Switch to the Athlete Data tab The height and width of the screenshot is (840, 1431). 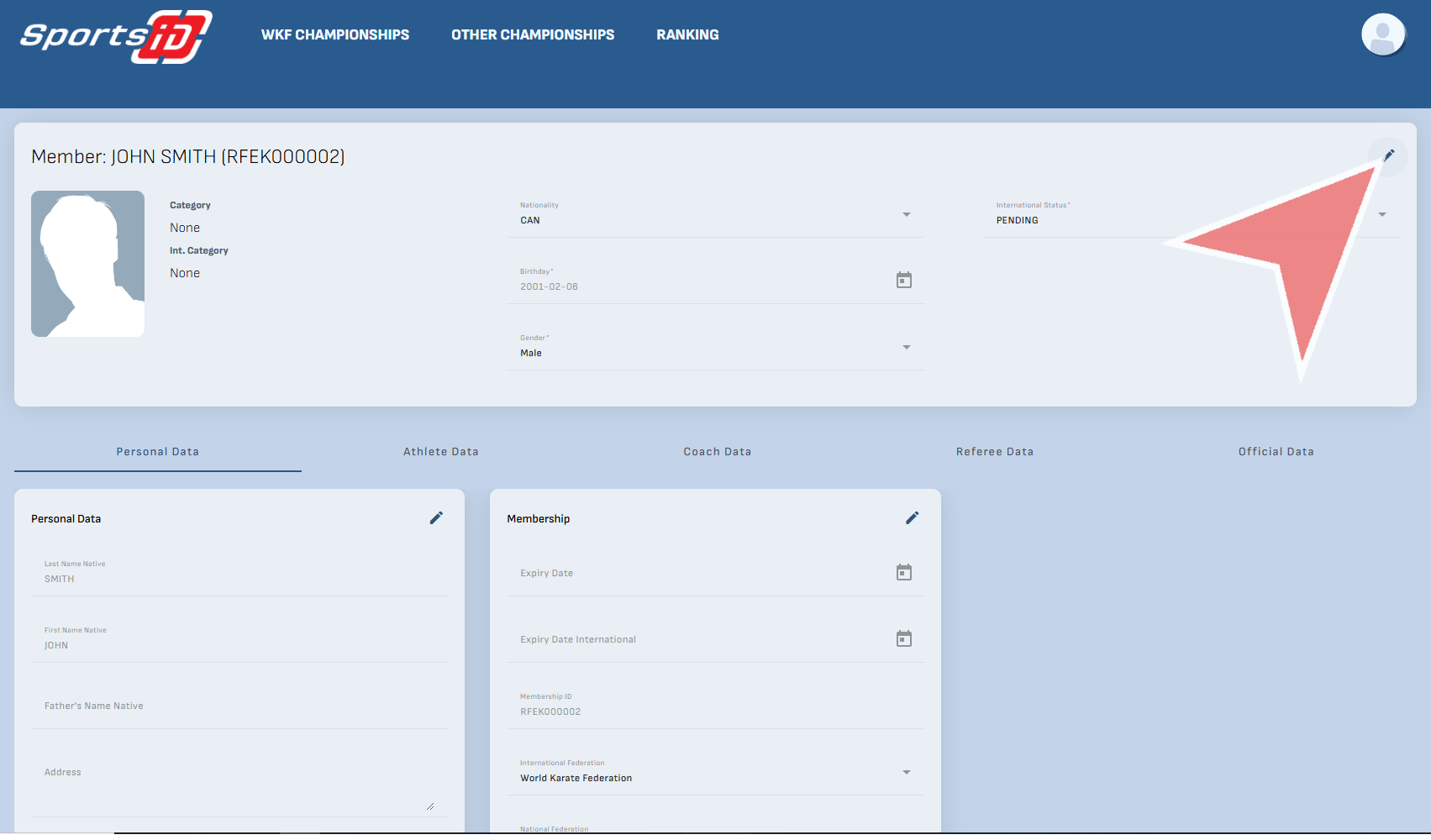click(x=440, y=452)
